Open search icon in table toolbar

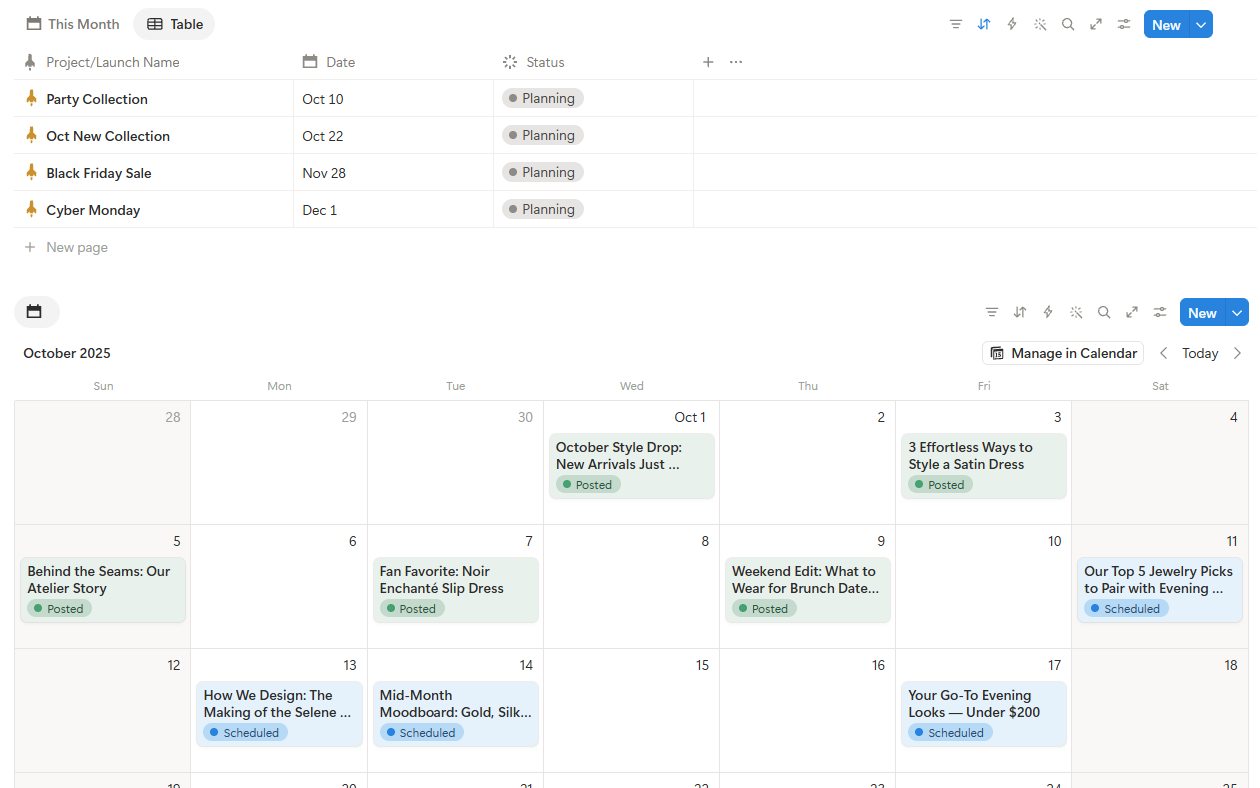(x=1068, y=24)
